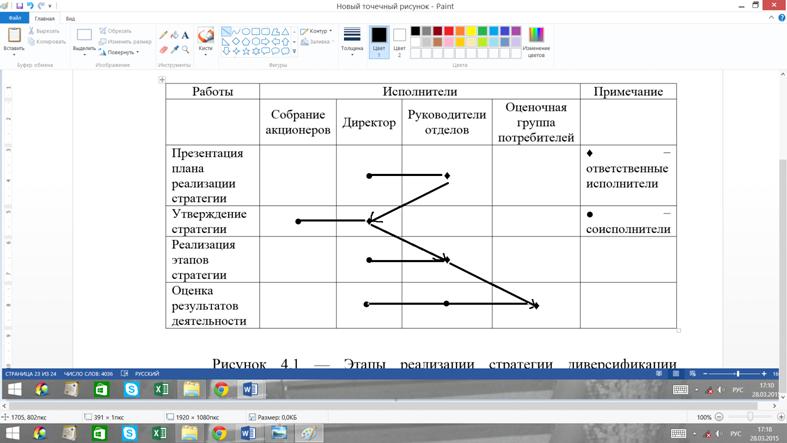Select the Eraser tool
The height and width of the screenshot is (443, 787).
[164, 49]
